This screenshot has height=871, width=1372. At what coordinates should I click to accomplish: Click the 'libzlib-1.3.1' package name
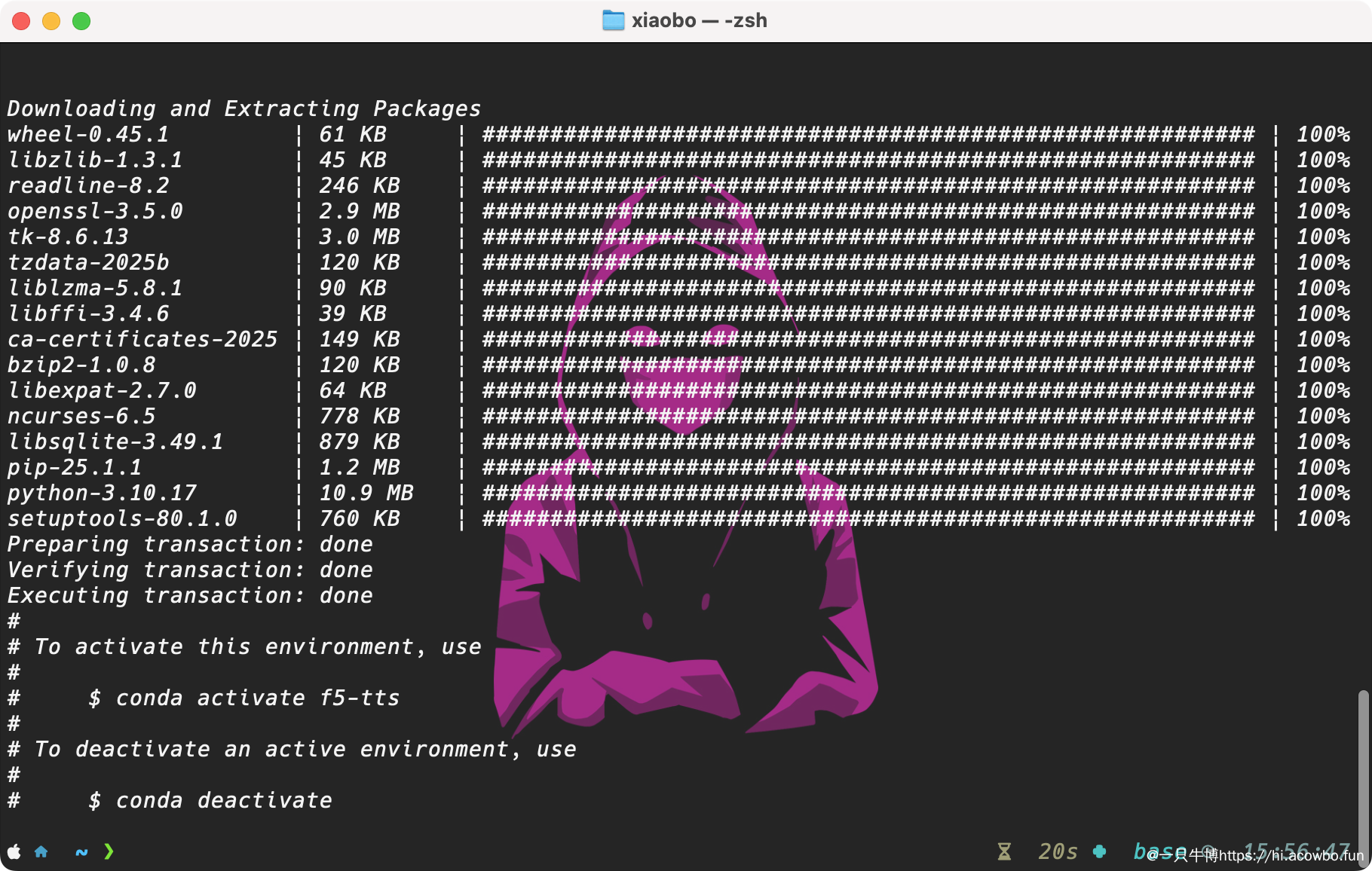pyautogui.click(x=95, y=160)
